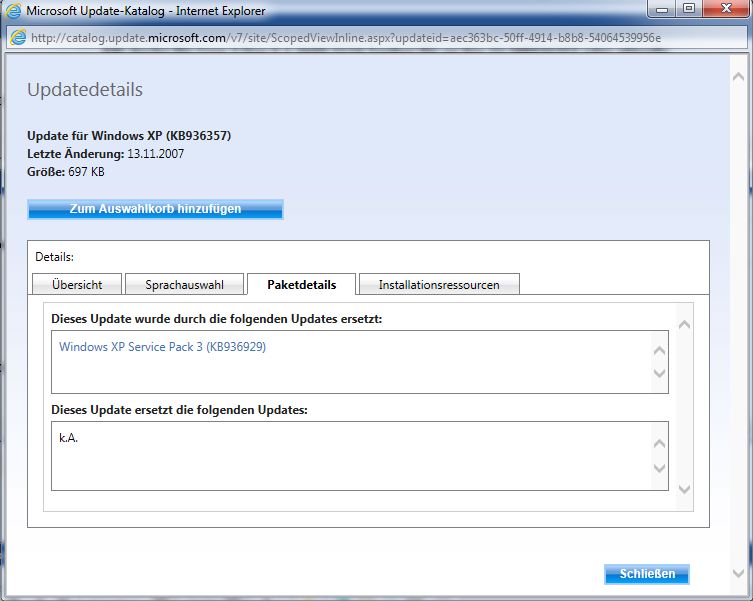Click the down arrow in the 'ersetzt durch' list box
753x601 pixels.
click(660, 373)
